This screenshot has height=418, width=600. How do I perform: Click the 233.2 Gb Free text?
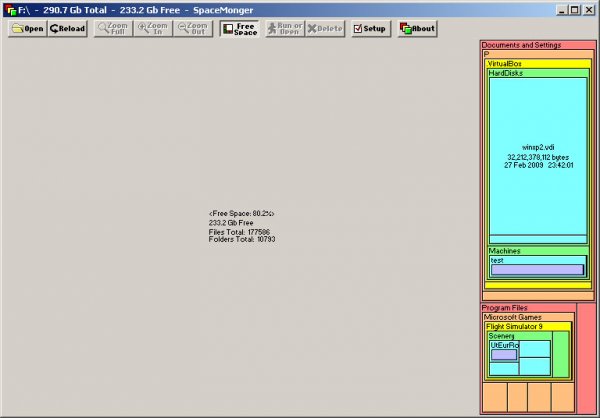click(231, 223)
